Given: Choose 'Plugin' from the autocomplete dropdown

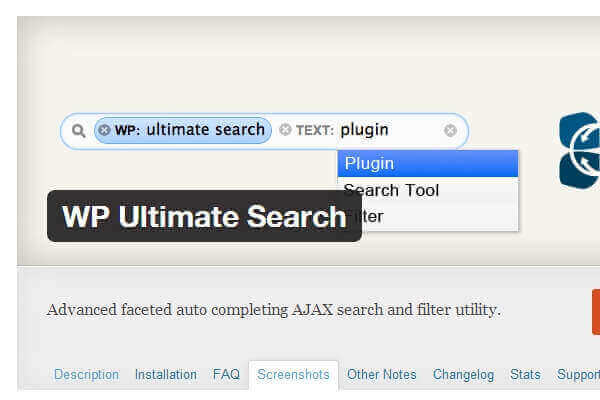Looking at the screenshot, I should click(428, 163).
